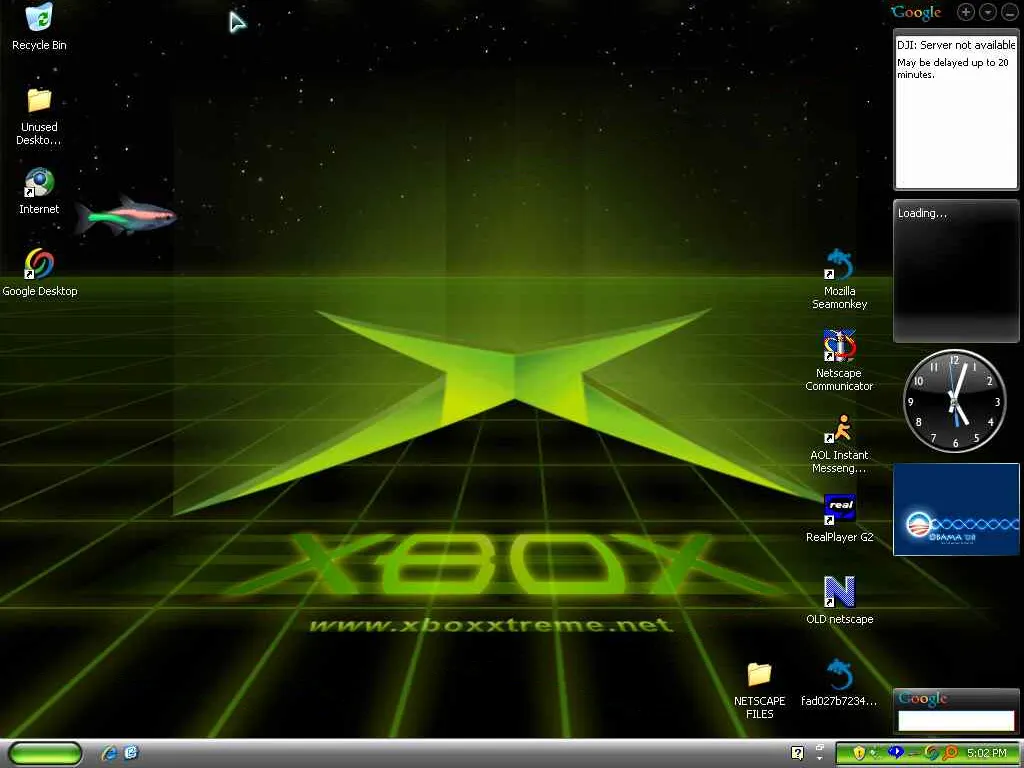
Task: Launch the Internet shortcut on desktop
Action: tap(39, 192)
